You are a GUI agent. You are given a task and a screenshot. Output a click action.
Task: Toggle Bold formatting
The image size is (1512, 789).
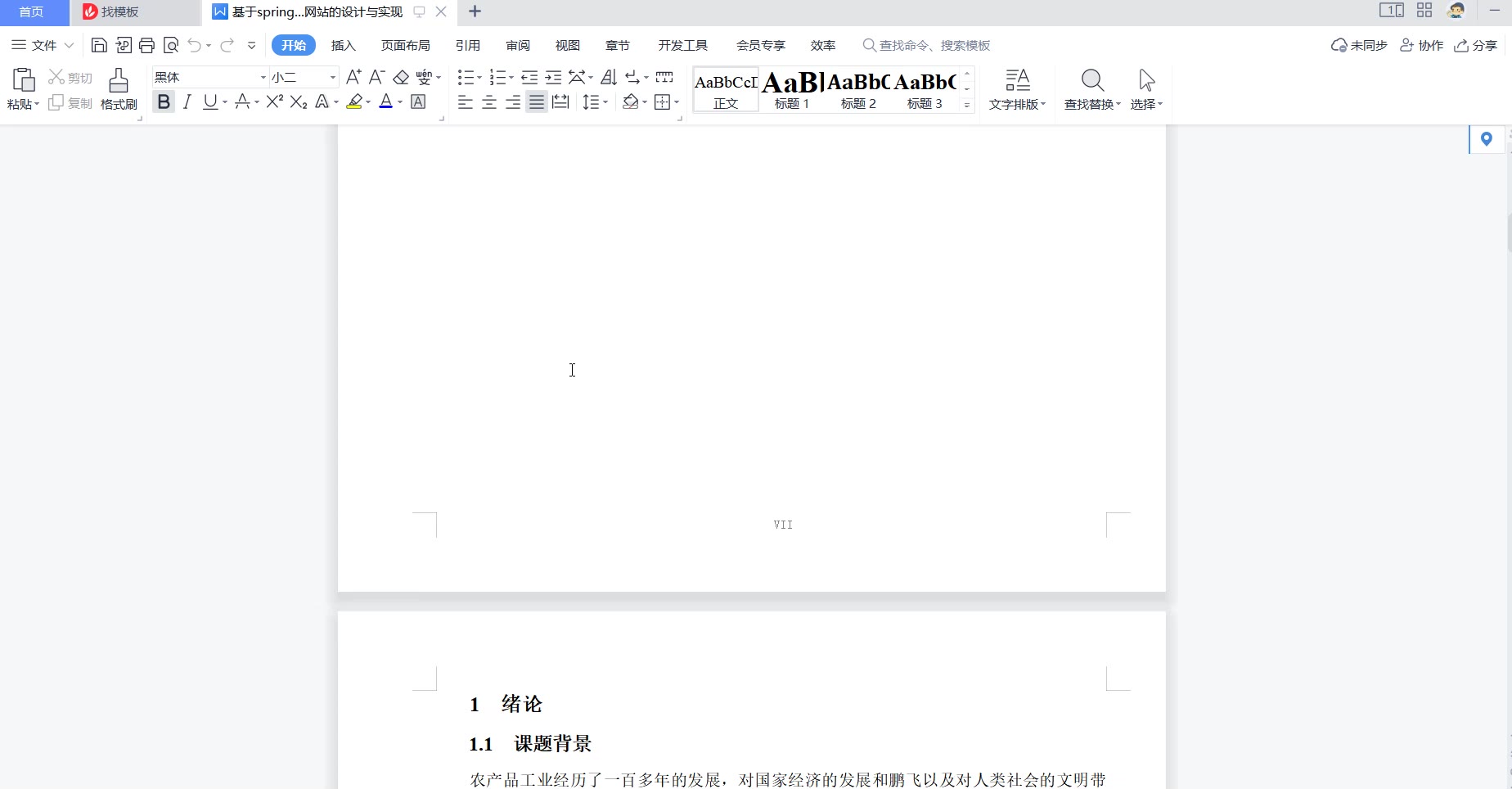164,101
